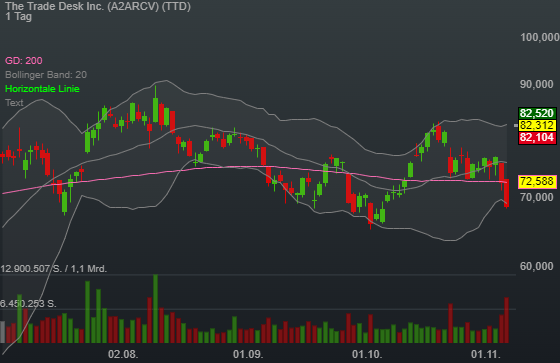Click the 1 Tag interval label
The height and width of the screenshot is (363, 560).
click(x=19, y=16)
